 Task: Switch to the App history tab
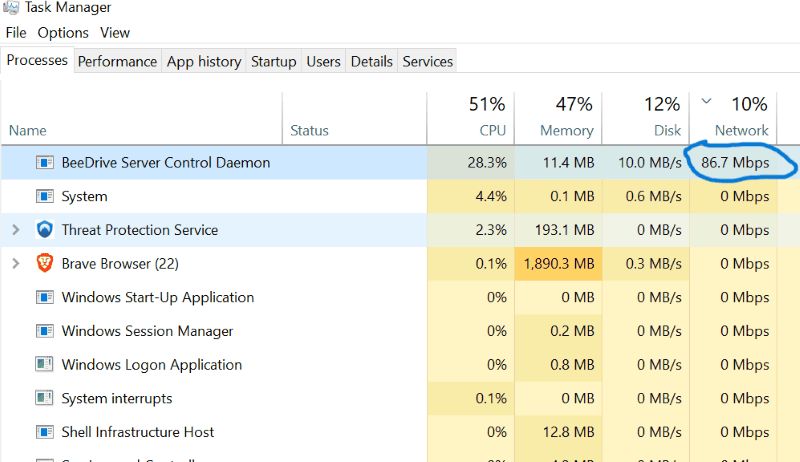tap(204, 62)
